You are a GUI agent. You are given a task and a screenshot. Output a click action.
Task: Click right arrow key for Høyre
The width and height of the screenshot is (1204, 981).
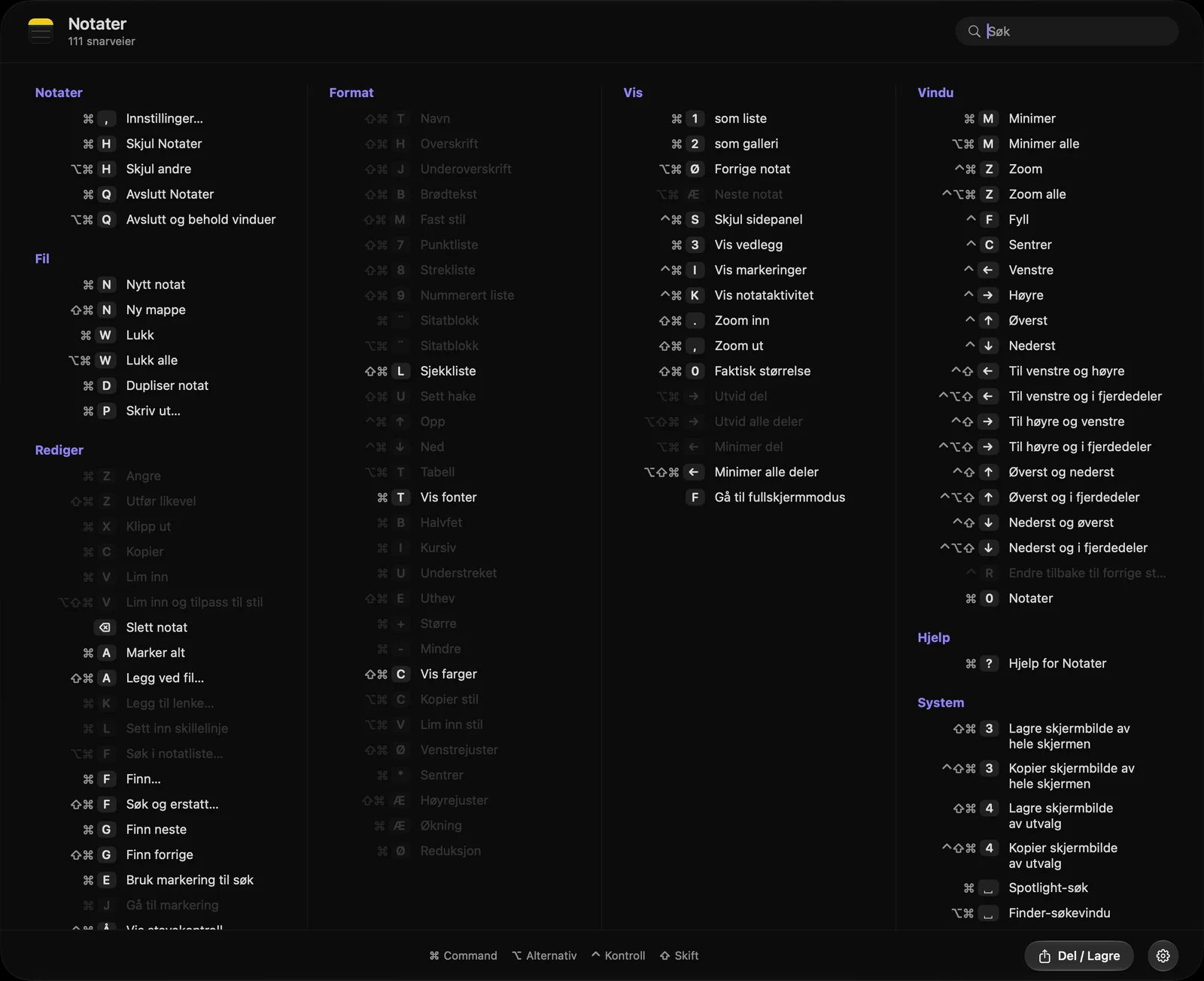[x=988, y=295]
